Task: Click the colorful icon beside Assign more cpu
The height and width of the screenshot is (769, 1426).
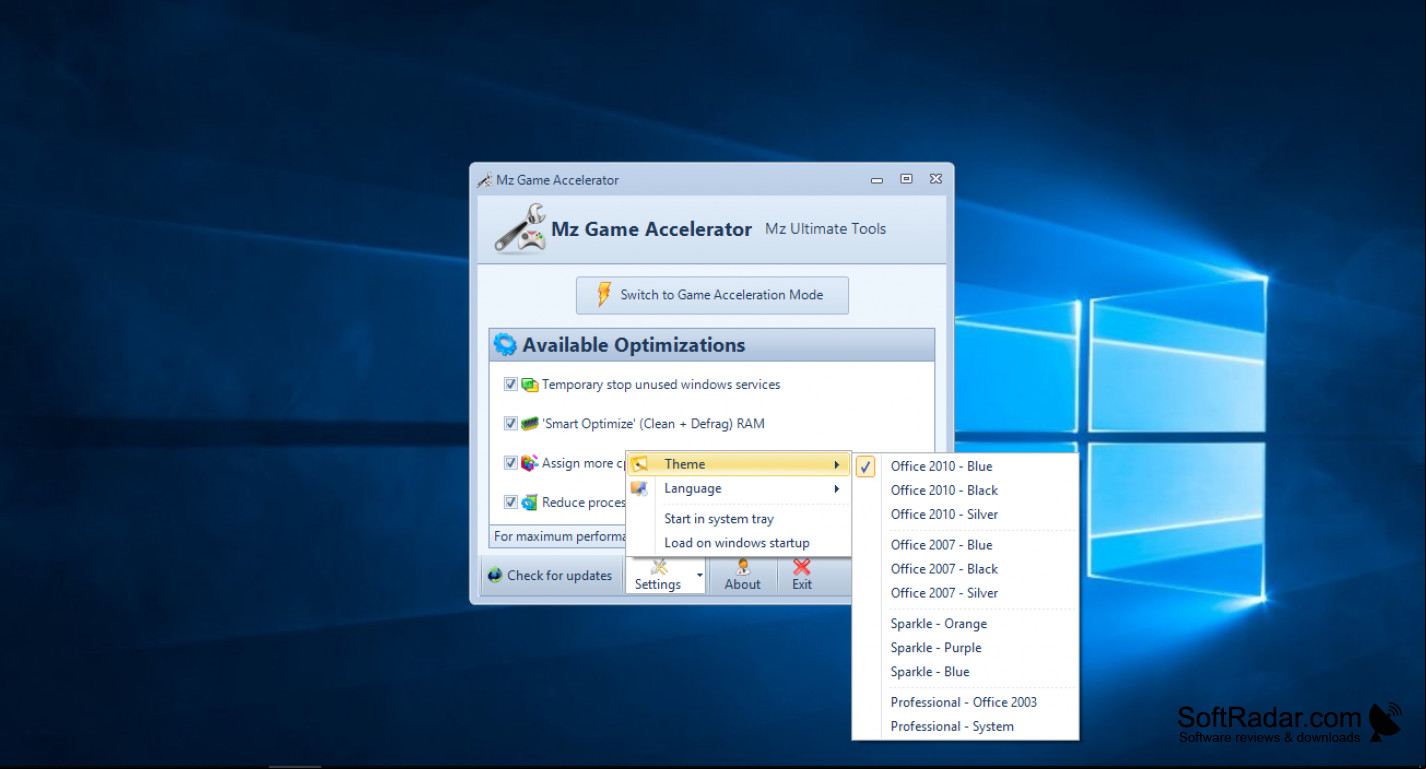Action: point(530,463)
